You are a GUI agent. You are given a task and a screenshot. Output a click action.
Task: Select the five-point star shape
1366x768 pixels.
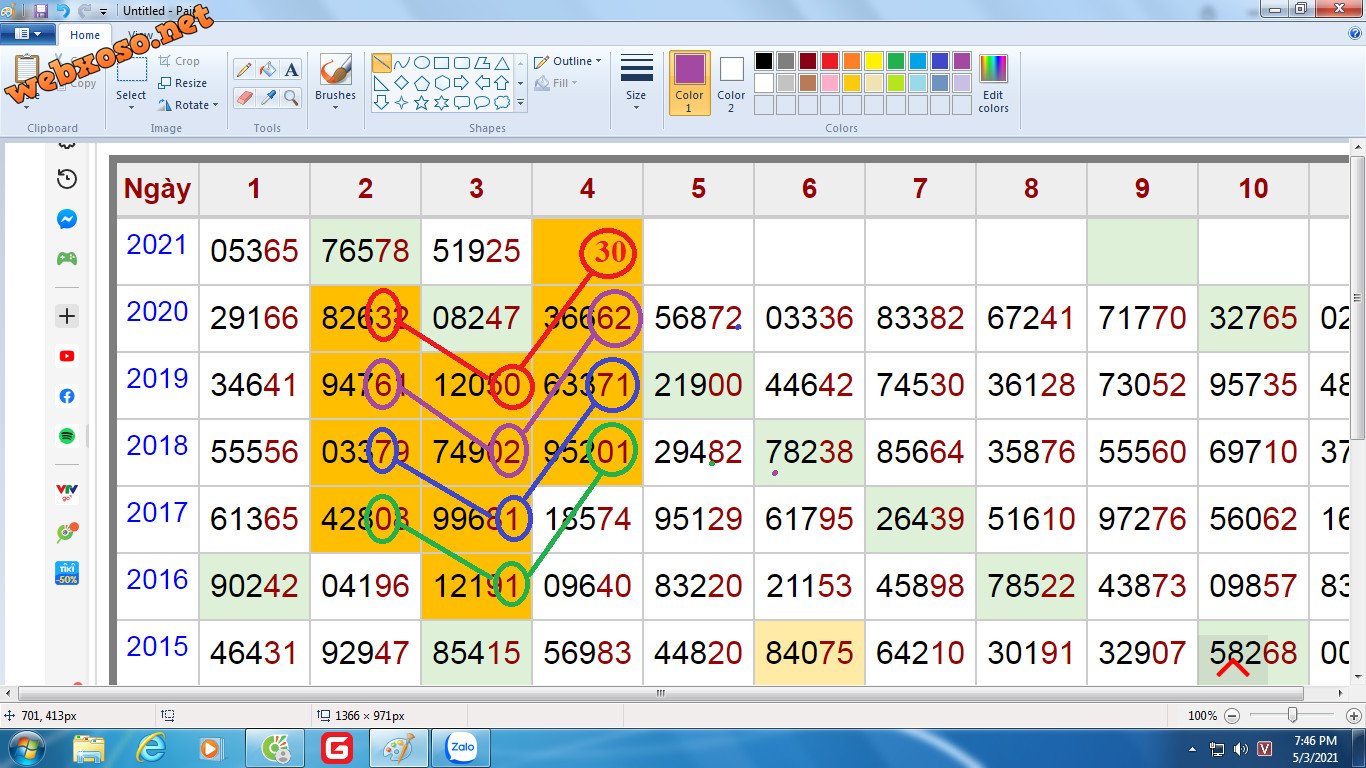[x=421, y=102]
